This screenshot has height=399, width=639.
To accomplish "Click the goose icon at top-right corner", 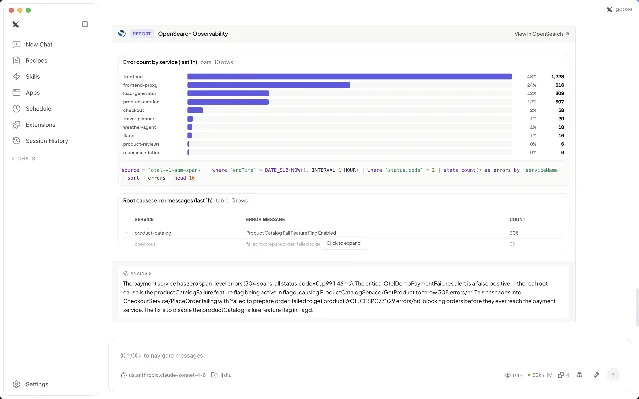I will (609, 9).
